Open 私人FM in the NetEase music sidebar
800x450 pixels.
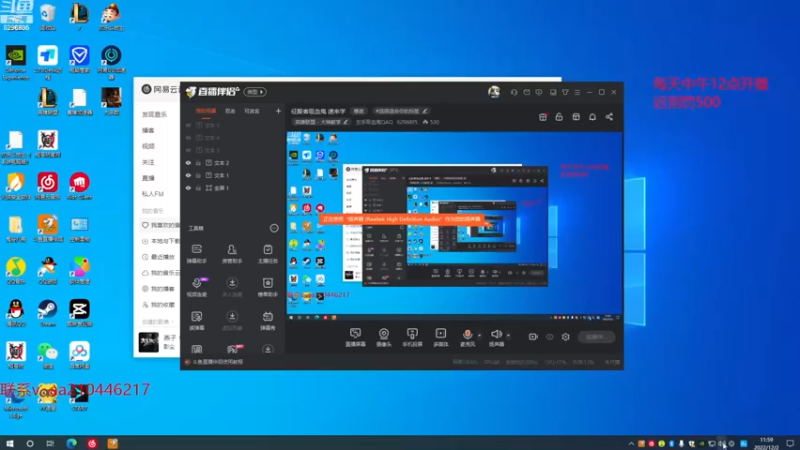tap(152, 194)
